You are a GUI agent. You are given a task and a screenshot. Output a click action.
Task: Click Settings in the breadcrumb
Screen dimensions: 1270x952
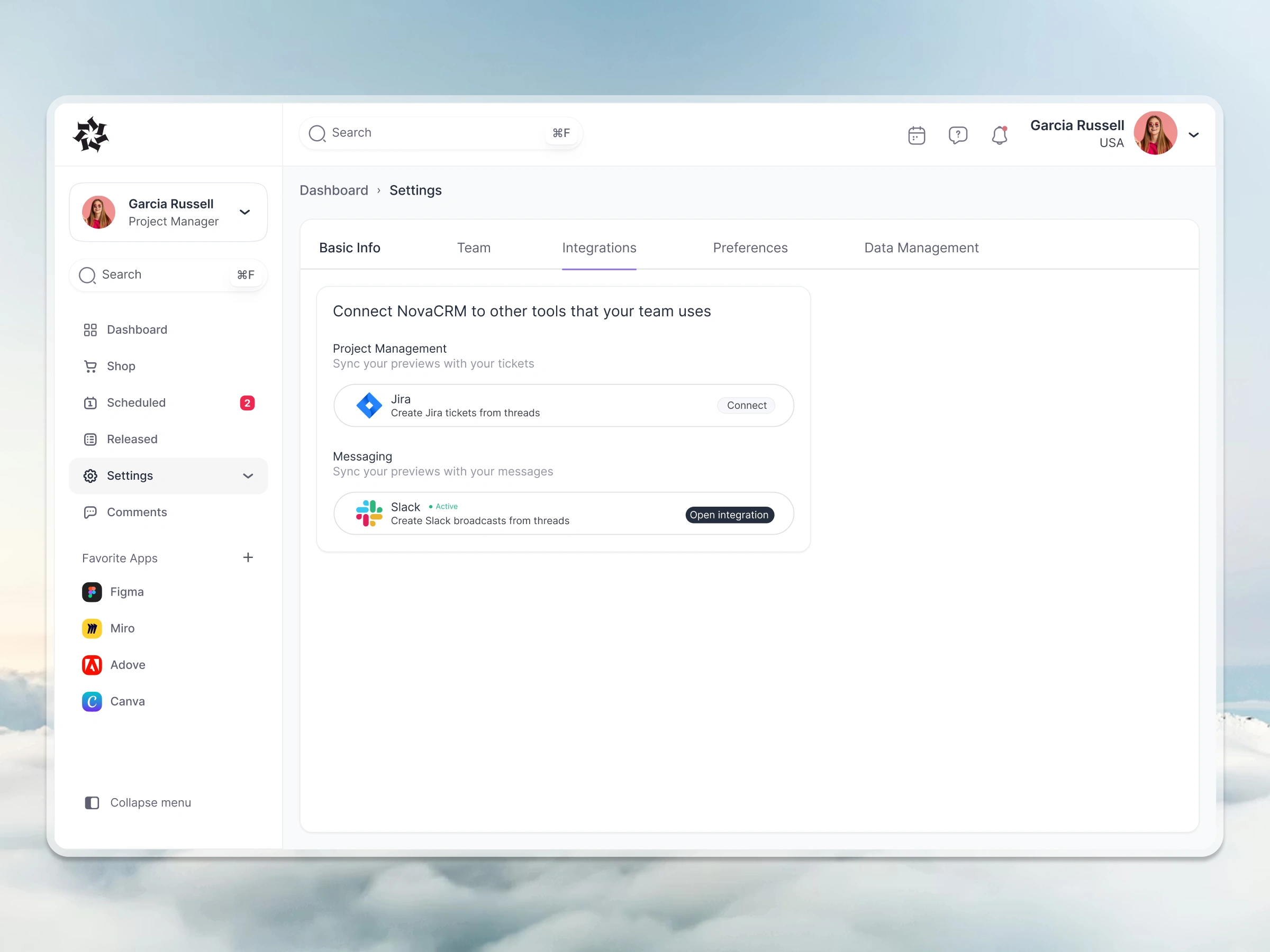[416, 190]
